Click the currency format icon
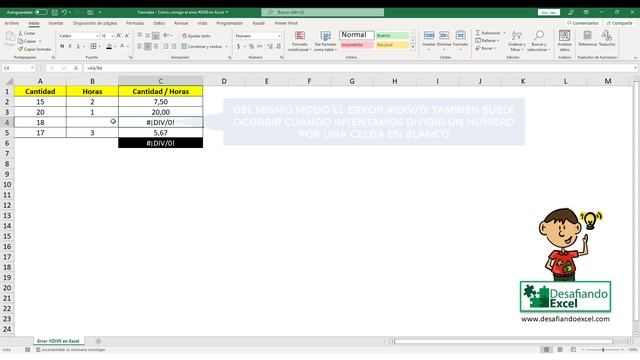 tap(238, 47)
